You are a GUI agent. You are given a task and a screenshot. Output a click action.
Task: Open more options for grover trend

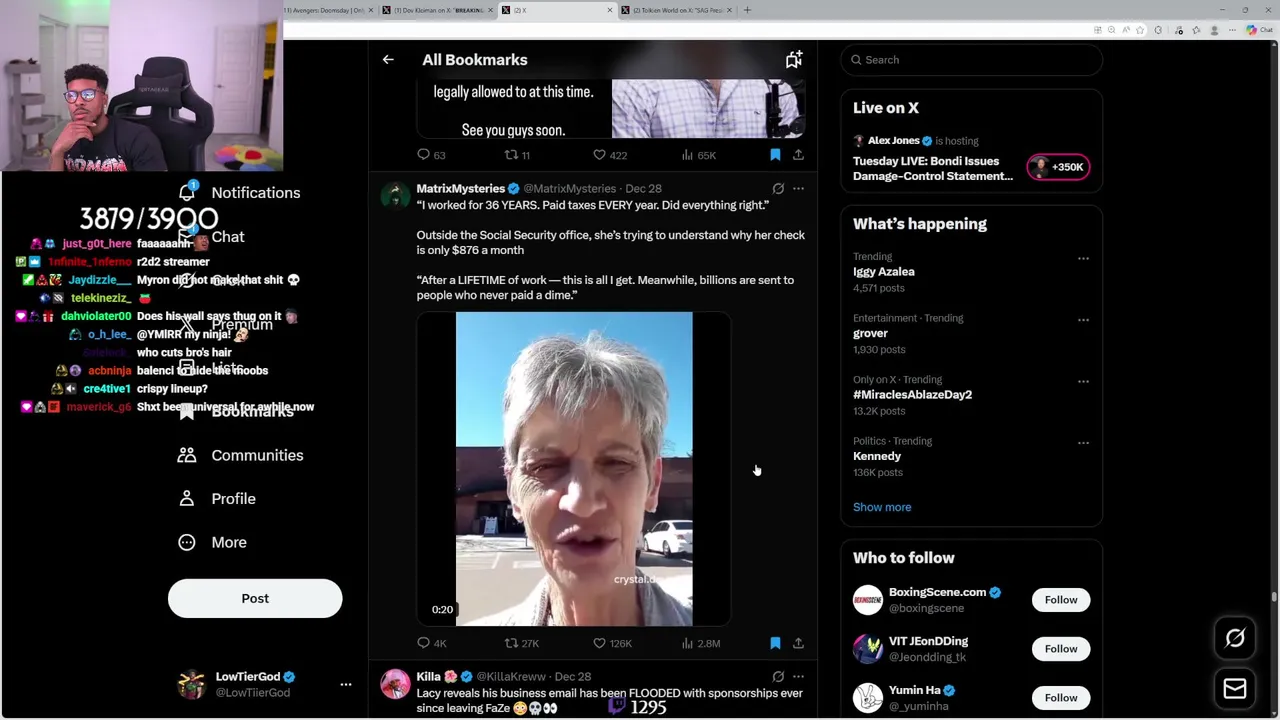click(x=1083, y=320)
